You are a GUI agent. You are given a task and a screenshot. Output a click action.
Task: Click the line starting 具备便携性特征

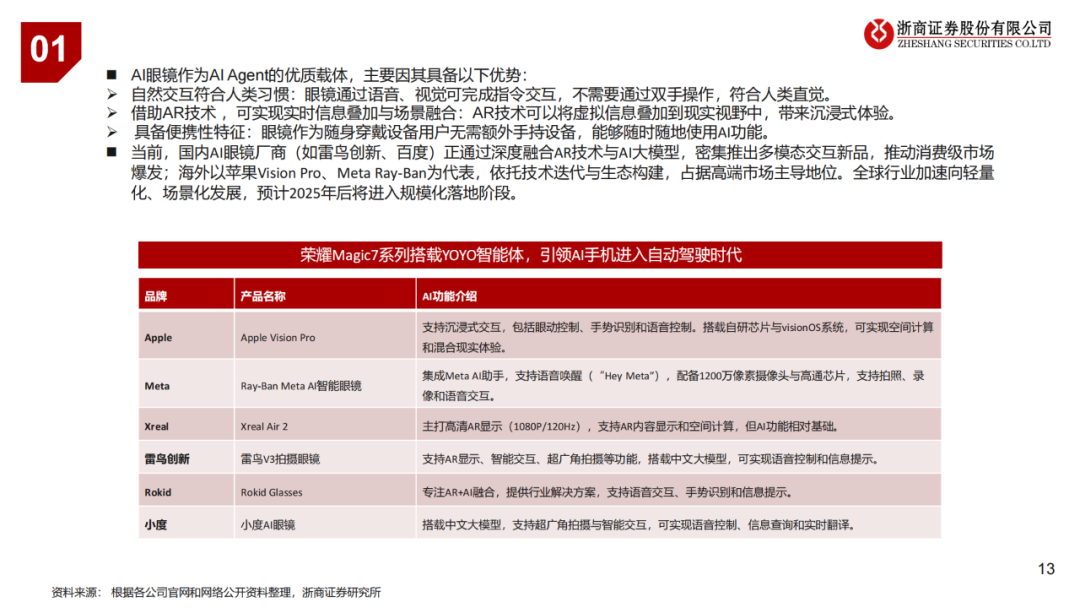point(452,132)
